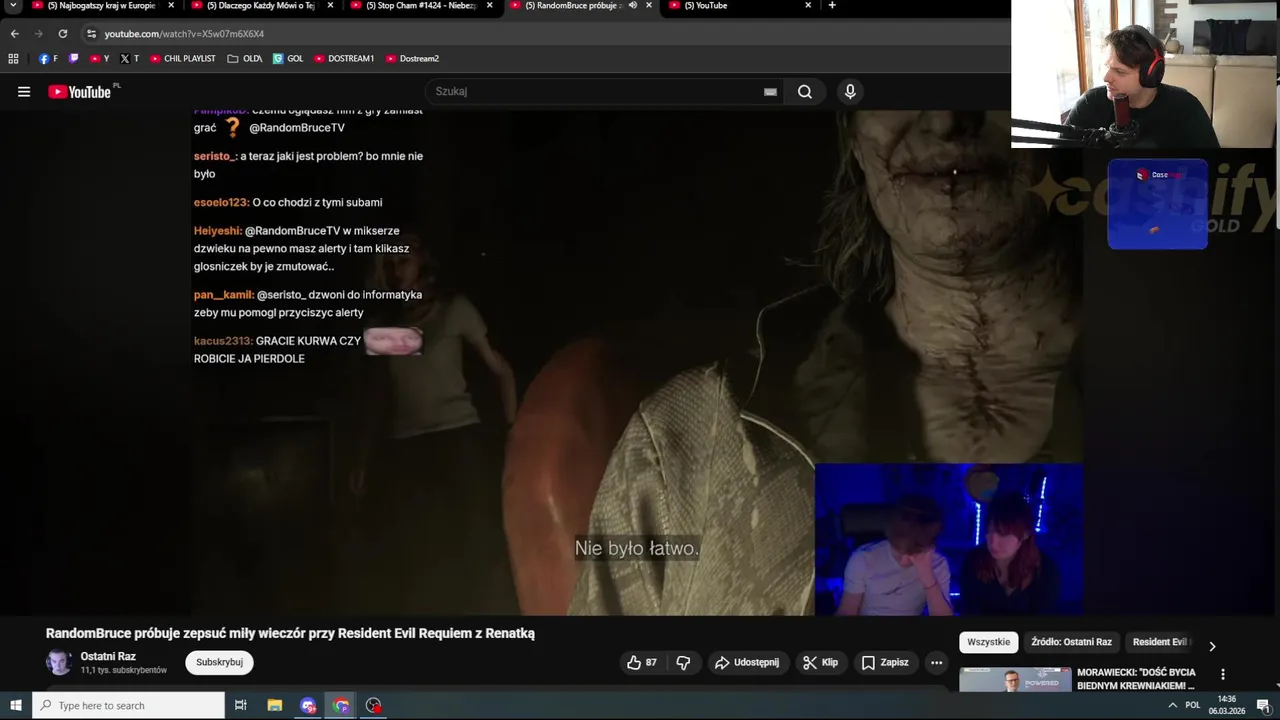
Task: Open the Facebook bookmark
Action: 48,59
